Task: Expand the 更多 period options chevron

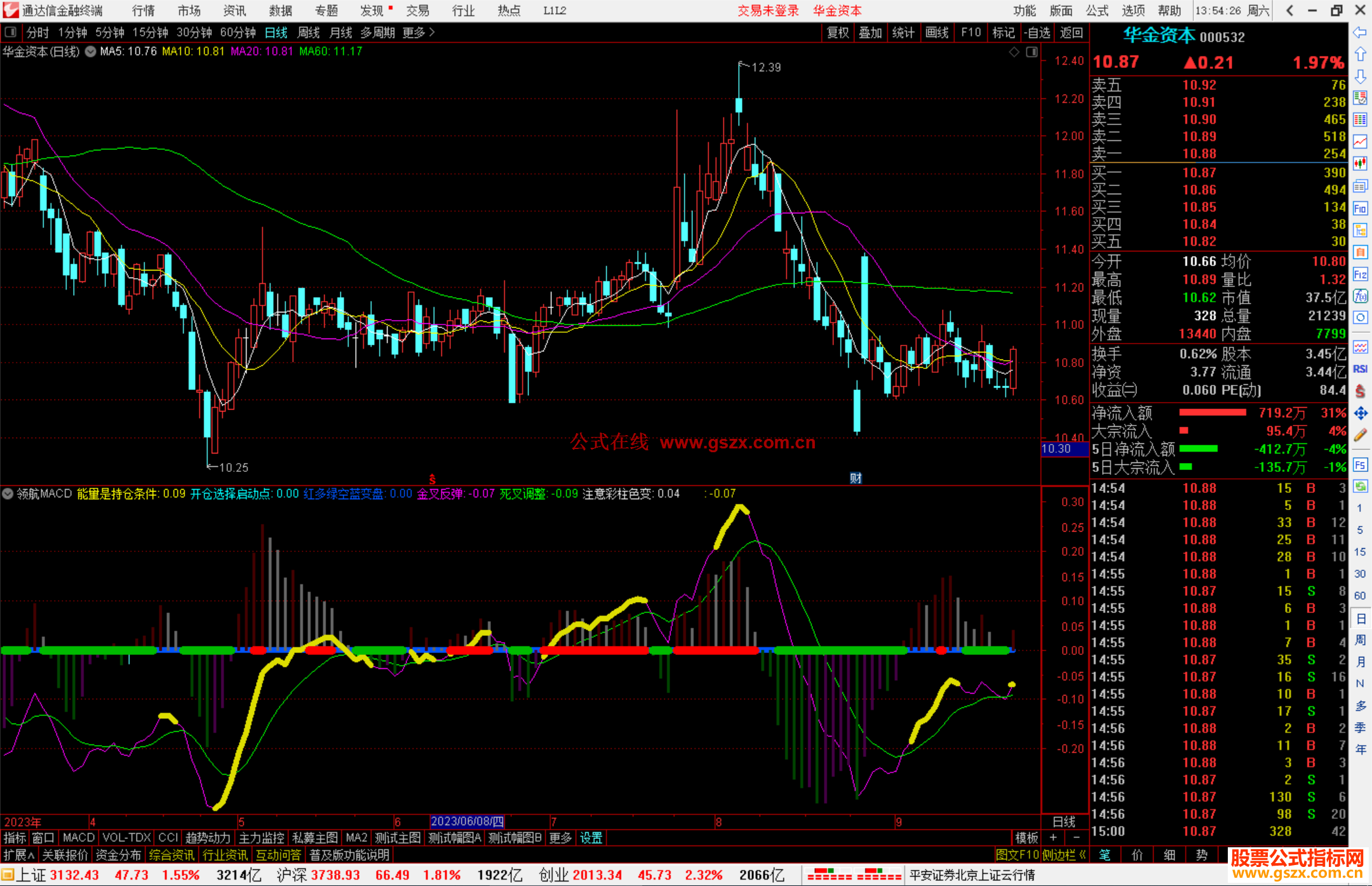Action: (433, 32)
